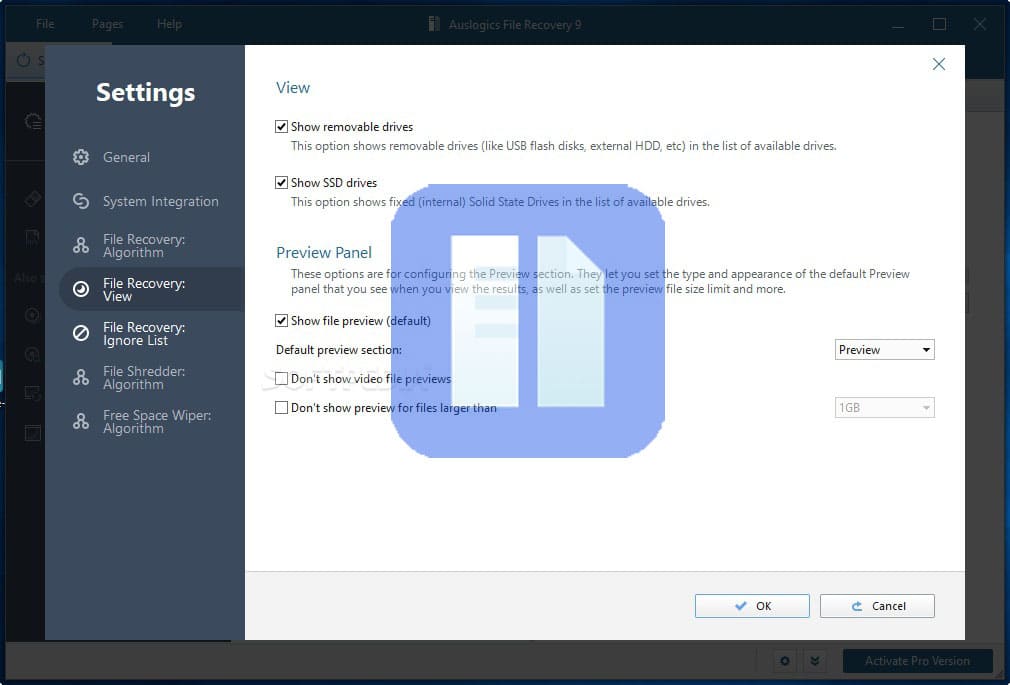
Task: Uncheck Show removable drives
Action: click(x=281, y=126)
